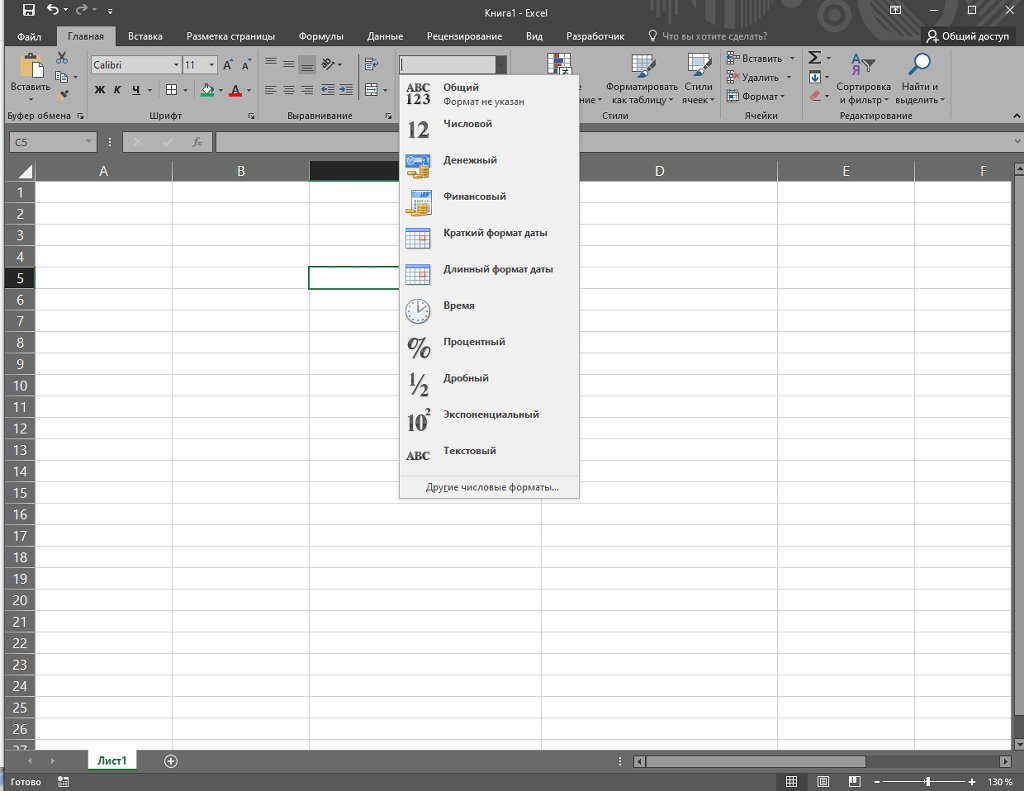This screenshot has height=791, width=1024.
Task: Click the Clear eraser icon
Action: click(814, 96)
